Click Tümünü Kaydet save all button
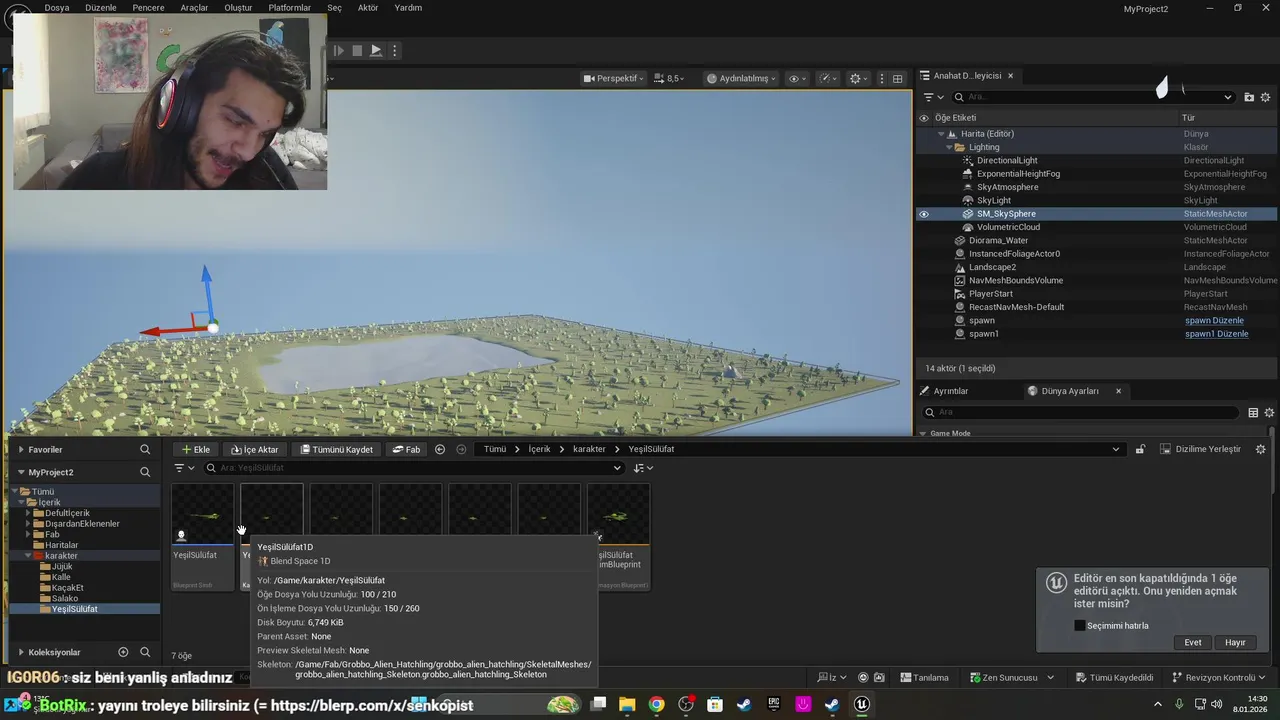This screenshot has height=720, width=1280. pyautogui.click(x=336, y=449)
